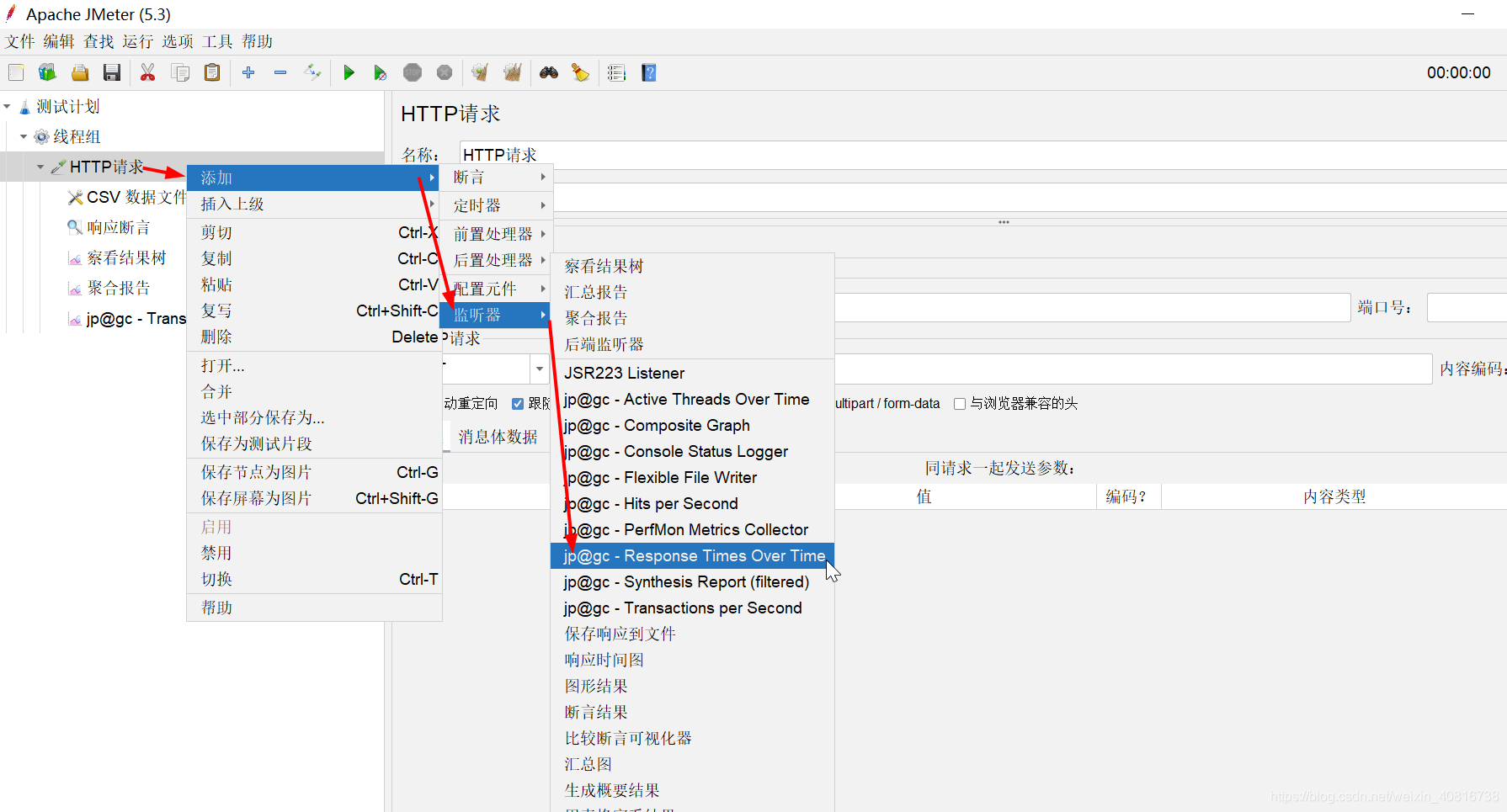Open the 文件 menu in the menu bar
The height and width of the screenshot is (812, 1507).
pos(20,42)
